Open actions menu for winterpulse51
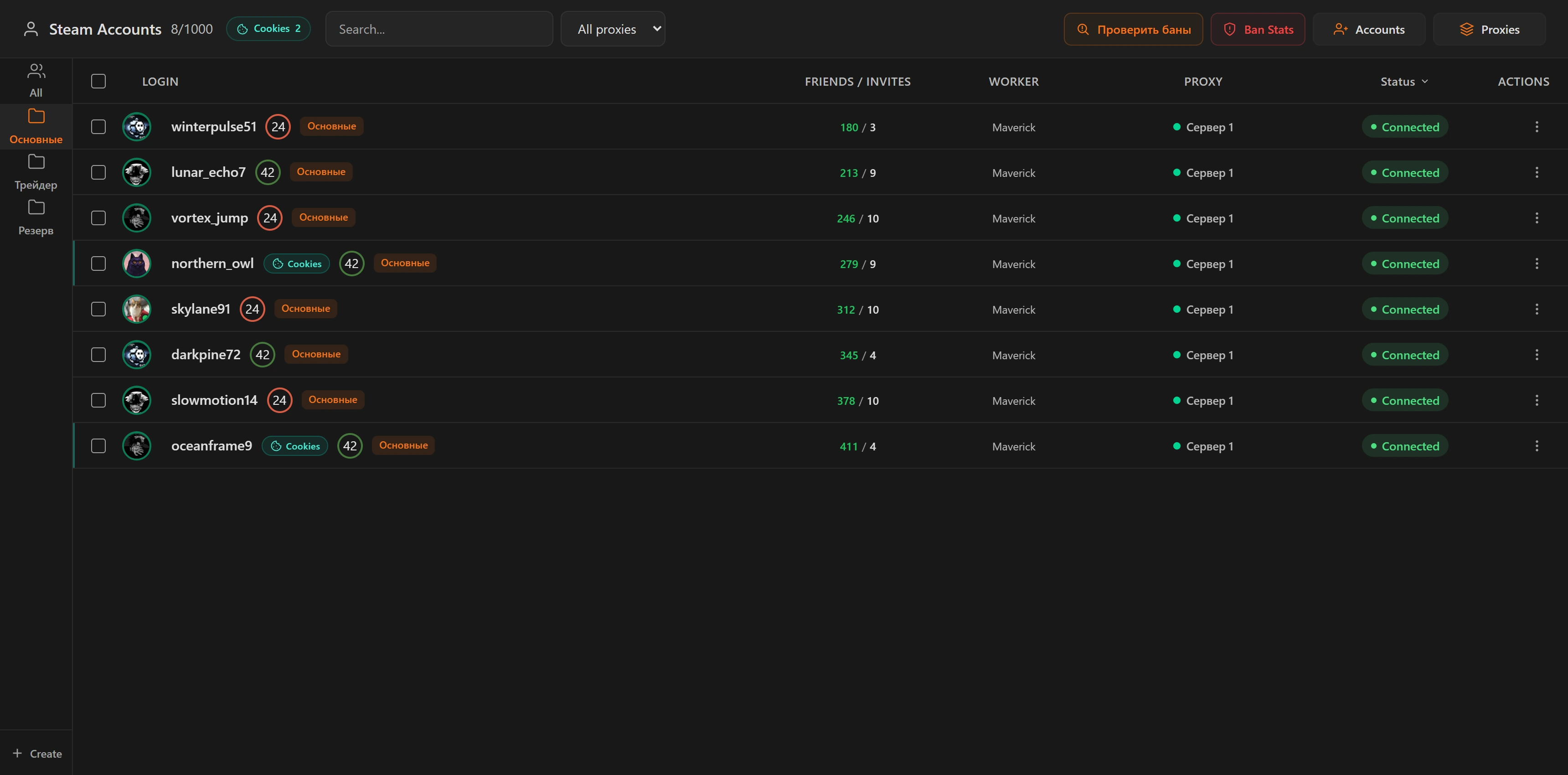This screenshot has height=775, width=1568. click(x=1537, y=127)
